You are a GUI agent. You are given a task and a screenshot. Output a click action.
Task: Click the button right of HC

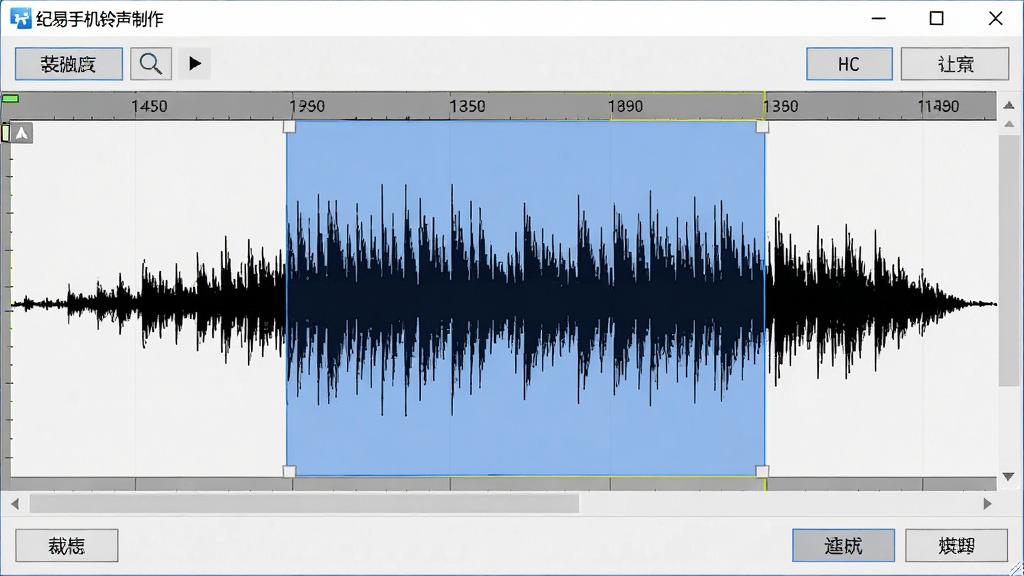coord(955,64)
